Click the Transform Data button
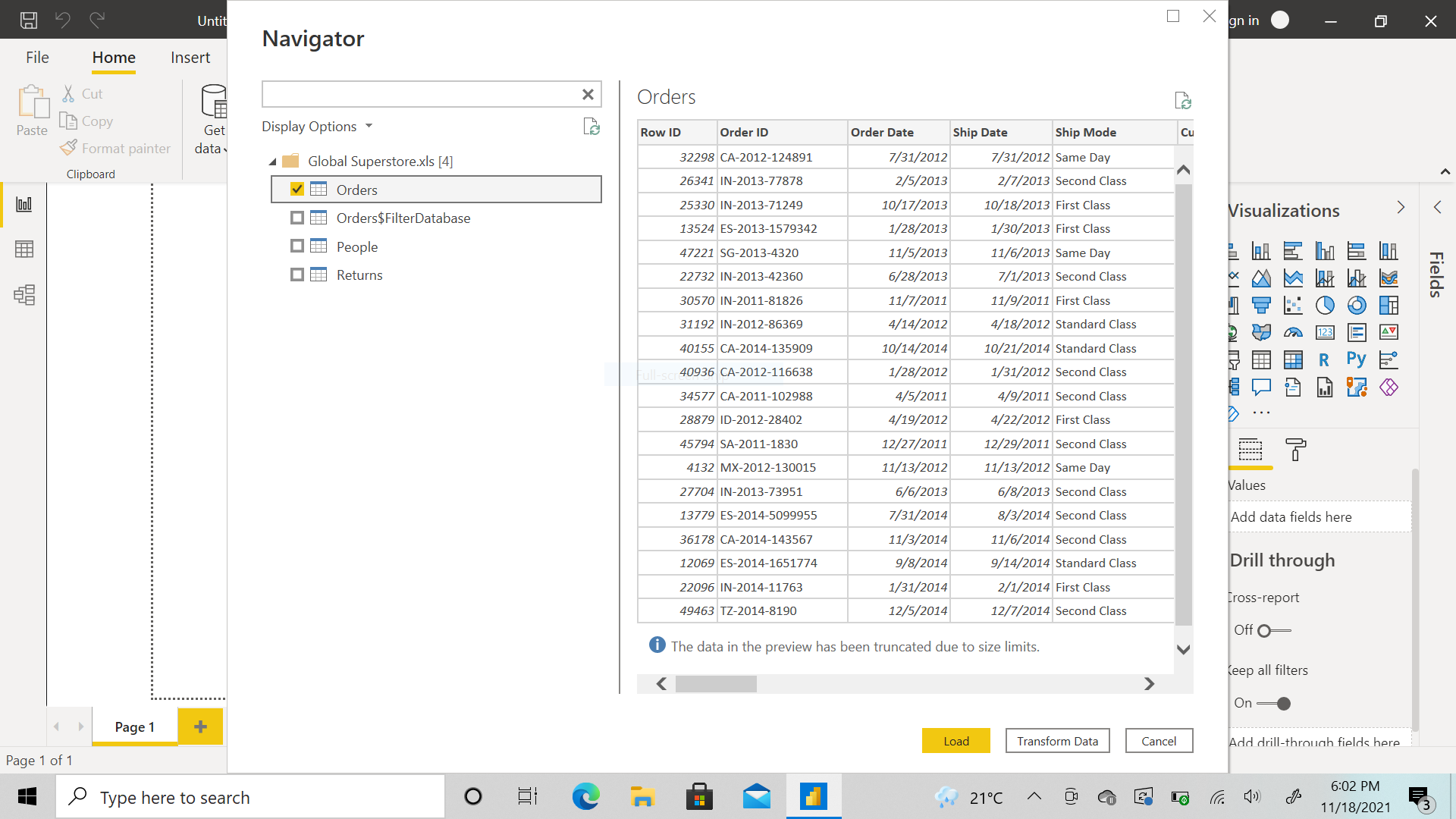The height and width of the screenshot is (819, 1456). click(1057, 741)
